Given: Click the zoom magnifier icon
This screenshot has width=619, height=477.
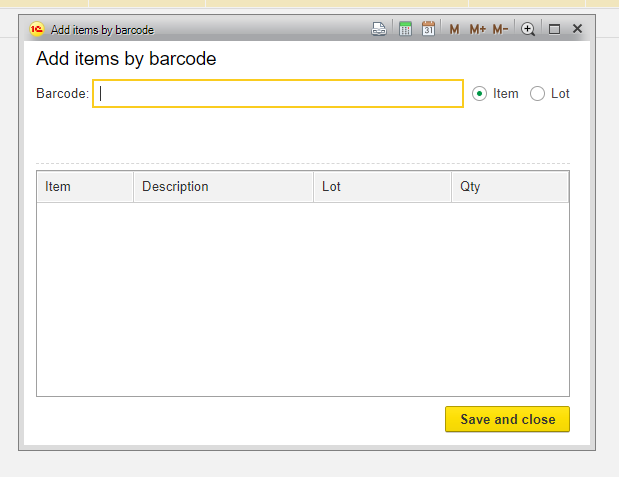Looking at the screenshot, I should 528,30.
